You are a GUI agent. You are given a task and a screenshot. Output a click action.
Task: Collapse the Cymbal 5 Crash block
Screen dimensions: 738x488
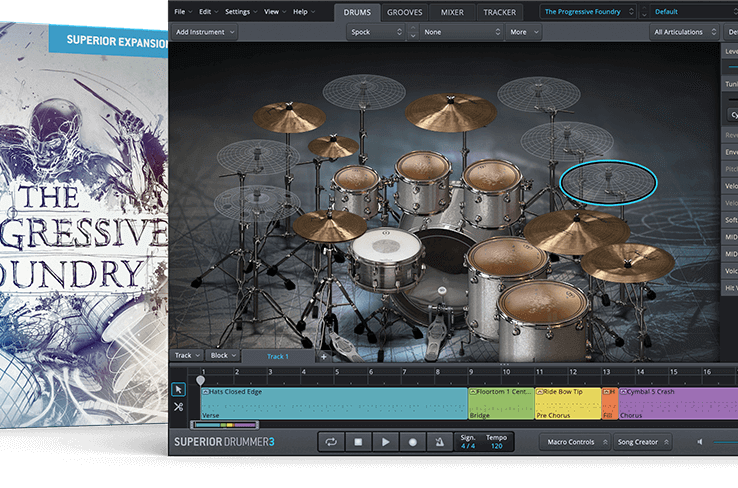[x=623, y=392]
